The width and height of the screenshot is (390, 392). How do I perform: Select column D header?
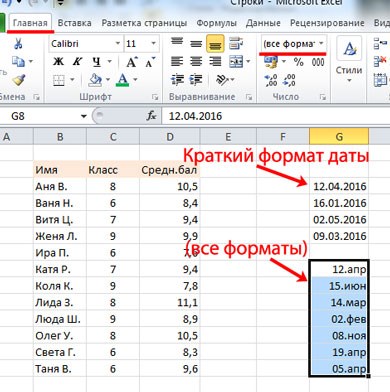click(x=170, y=137)
